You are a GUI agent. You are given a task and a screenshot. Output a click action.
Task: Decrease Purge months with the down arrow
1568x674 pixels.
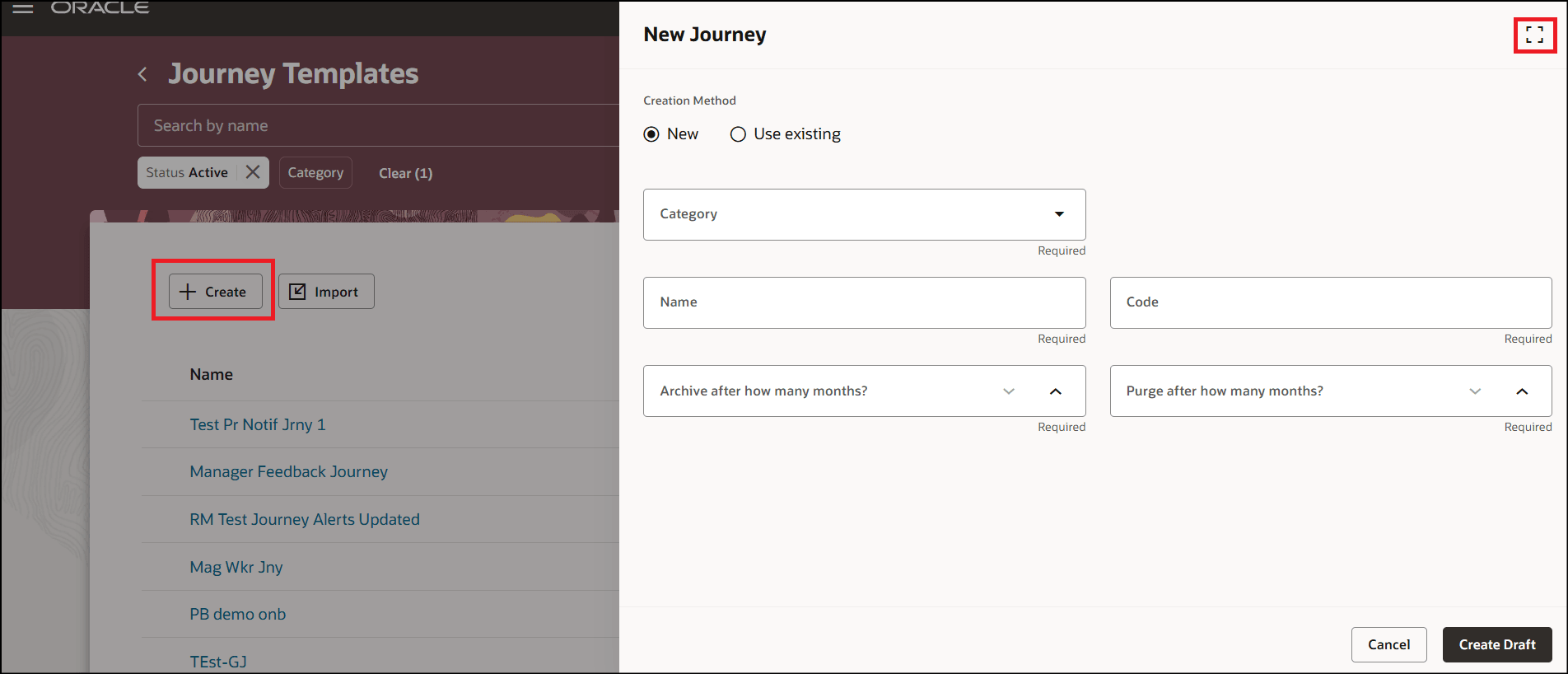[1475, 391]
